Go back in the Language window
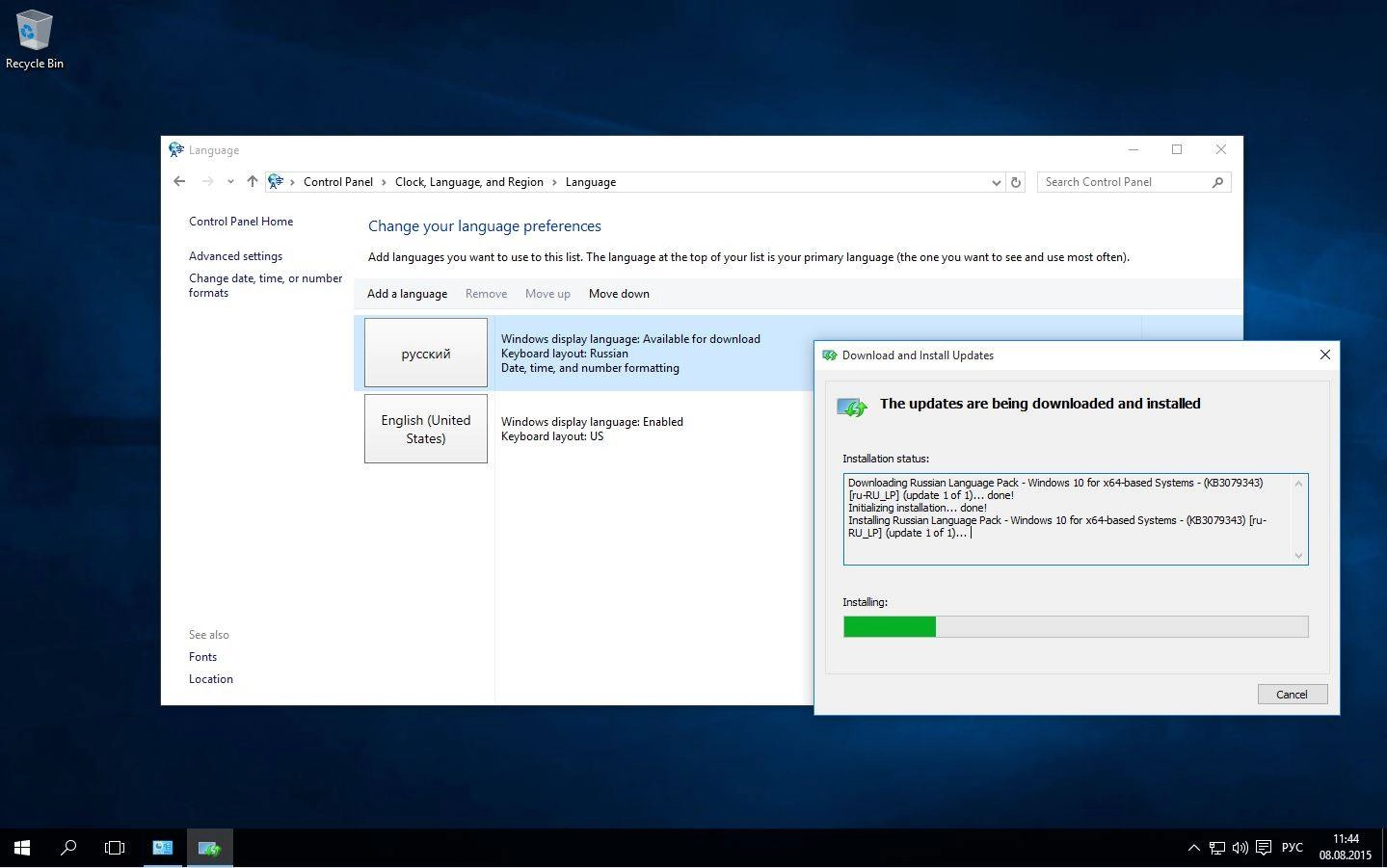Screen dimensions: 1387x868 pos(179,181)
